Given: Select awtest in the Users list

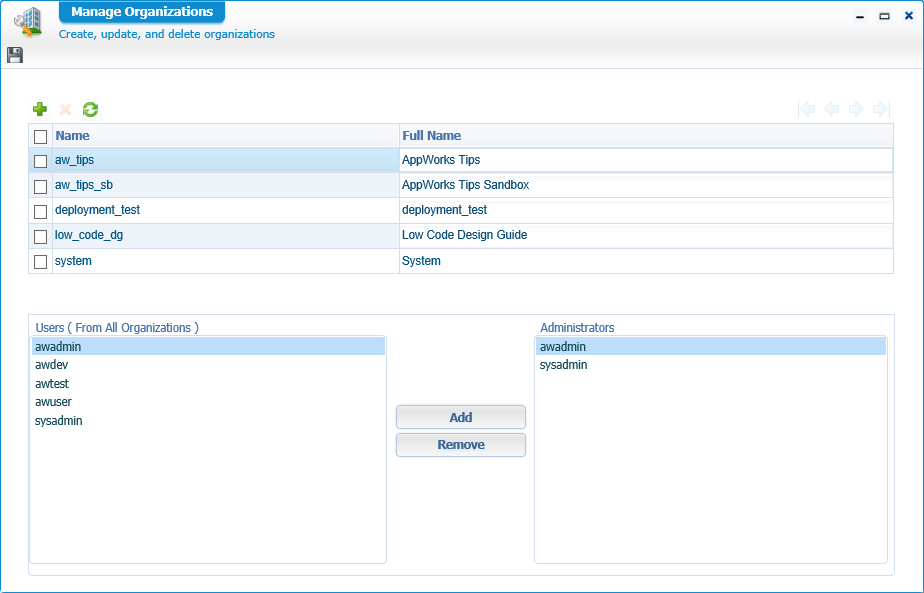Looking at the screenshot, I should [208, 384].
